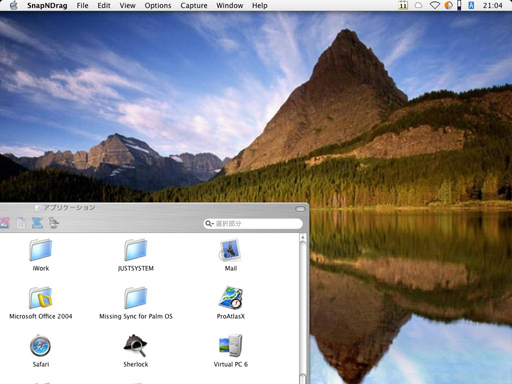
Task: Open the File menu
Action: pos(82,6)
